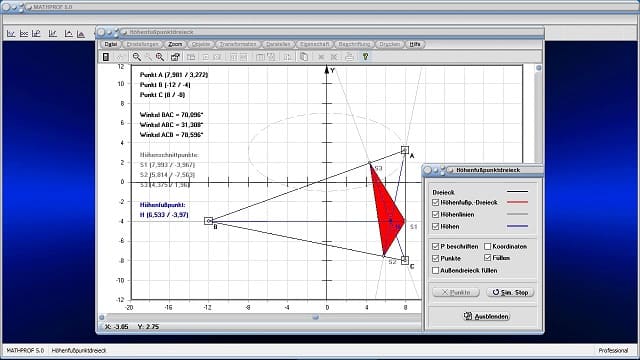
Task: Open the calculator icon in the toolbar
Action: [x=106, y=57]
